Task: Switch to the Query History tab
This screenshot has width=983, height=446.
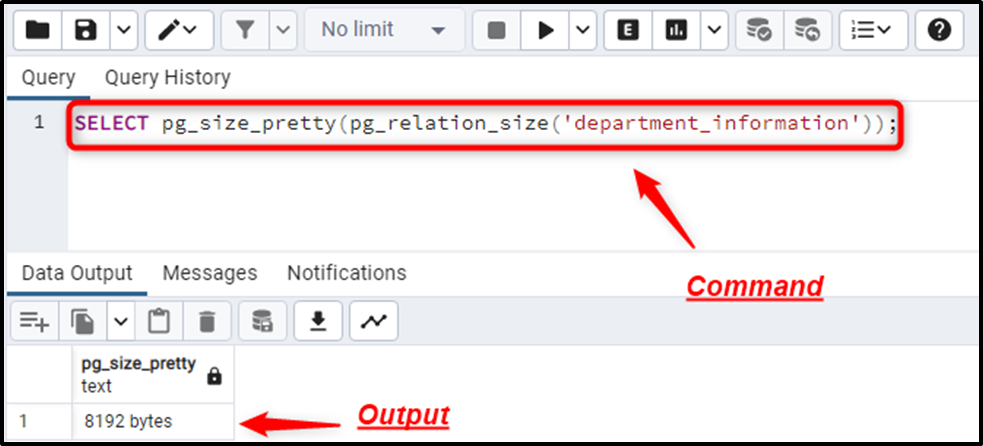Action: [167, 78]
